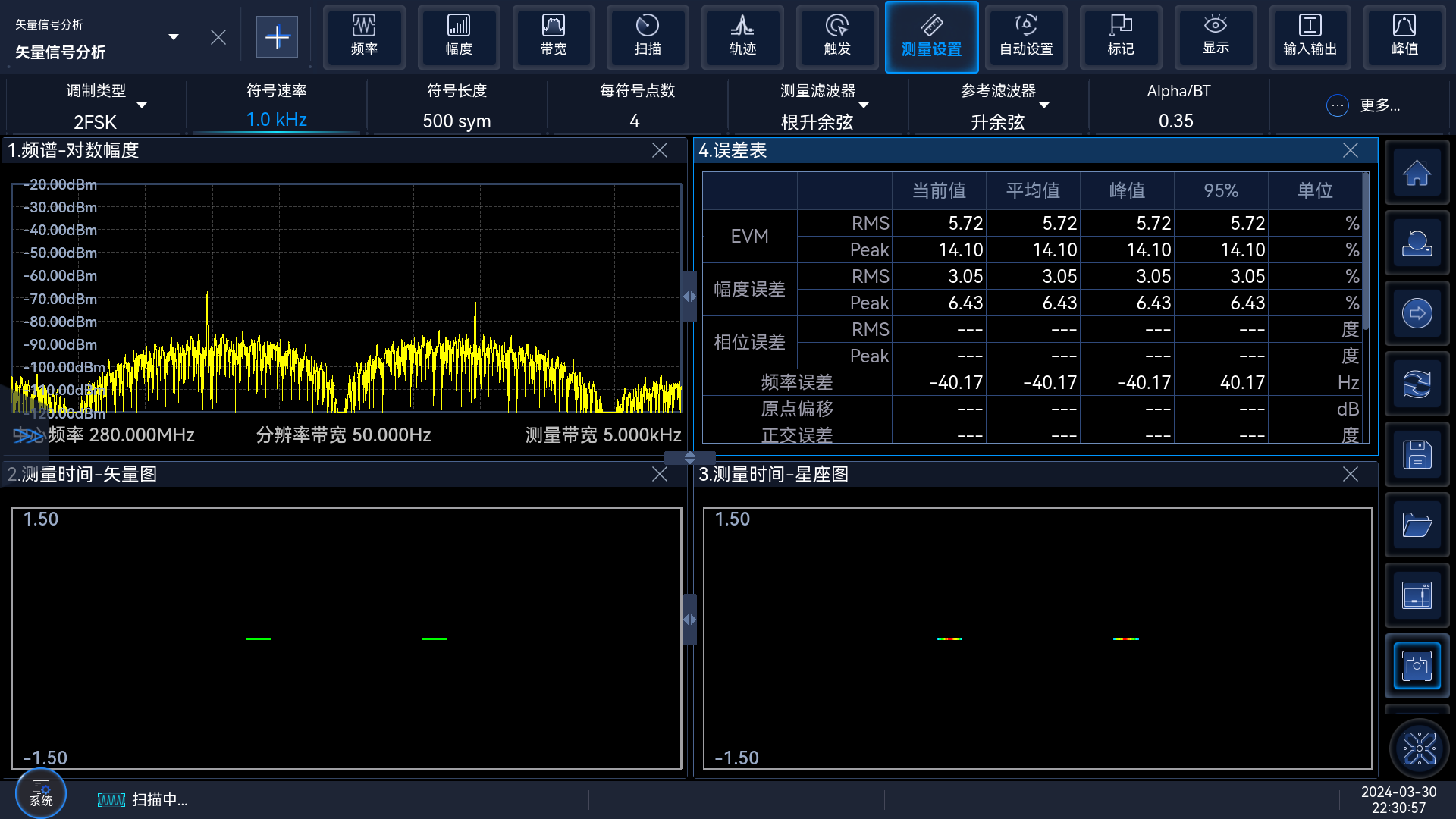The width and height of the screenshot is (1456, 819).
Task: Click the 符号速率 1.0 kHz field
Action: click(x=276, y=120)
